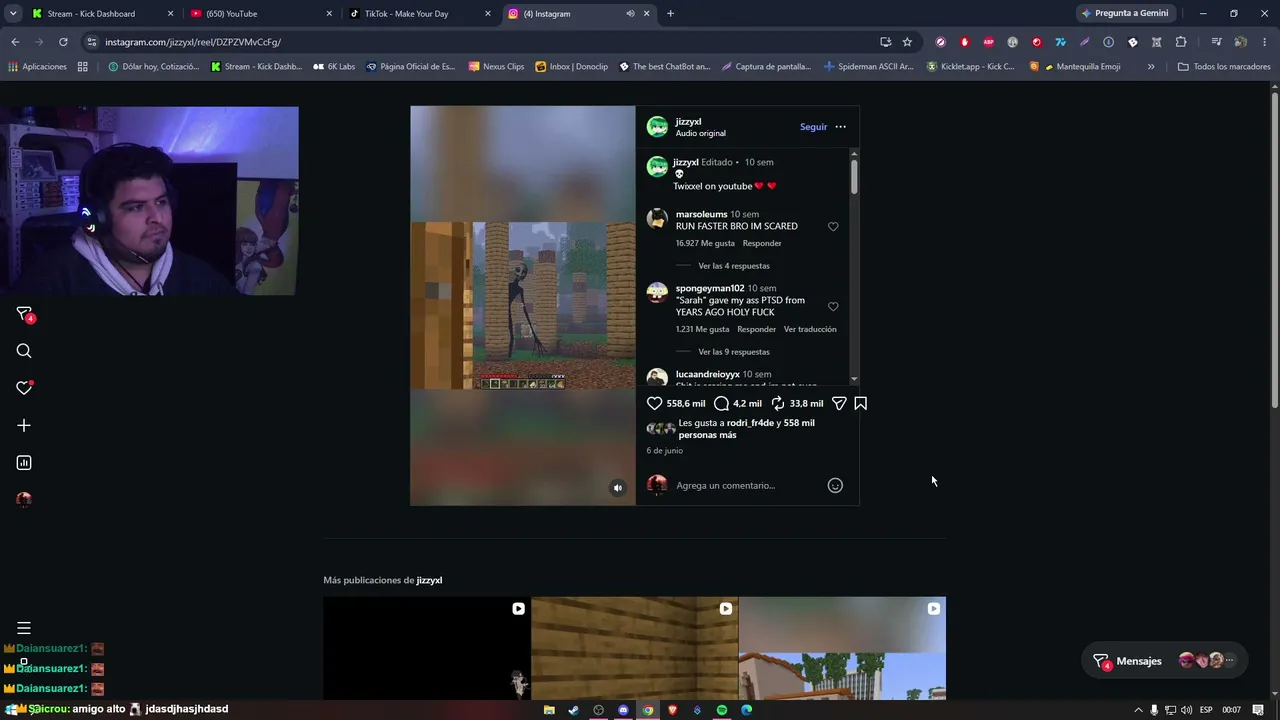Create a new post with plus icon
Screen dimensions: 1280x720
[x=24, y=425]
